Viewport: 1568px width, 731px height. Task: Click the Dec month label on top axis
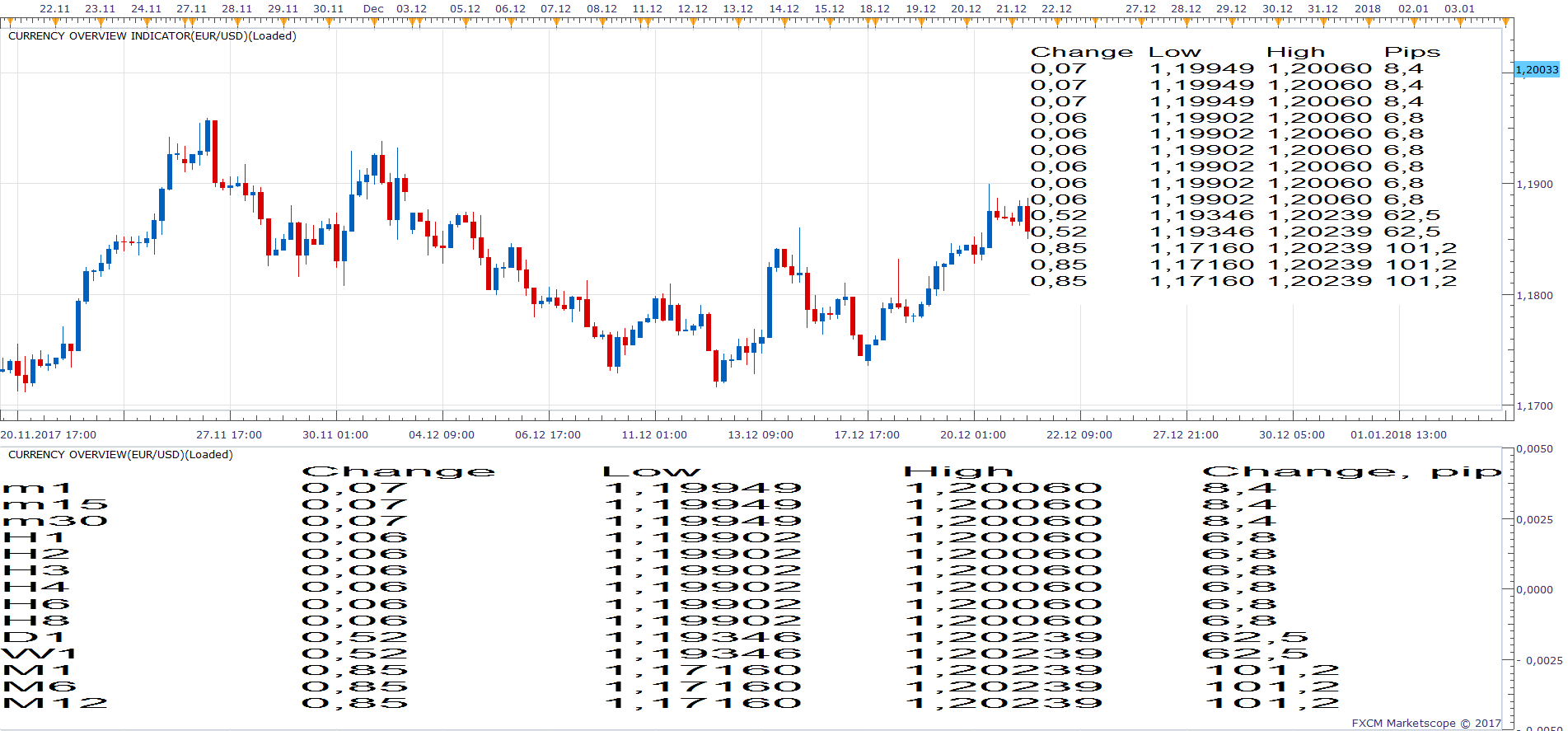(373, 8)
